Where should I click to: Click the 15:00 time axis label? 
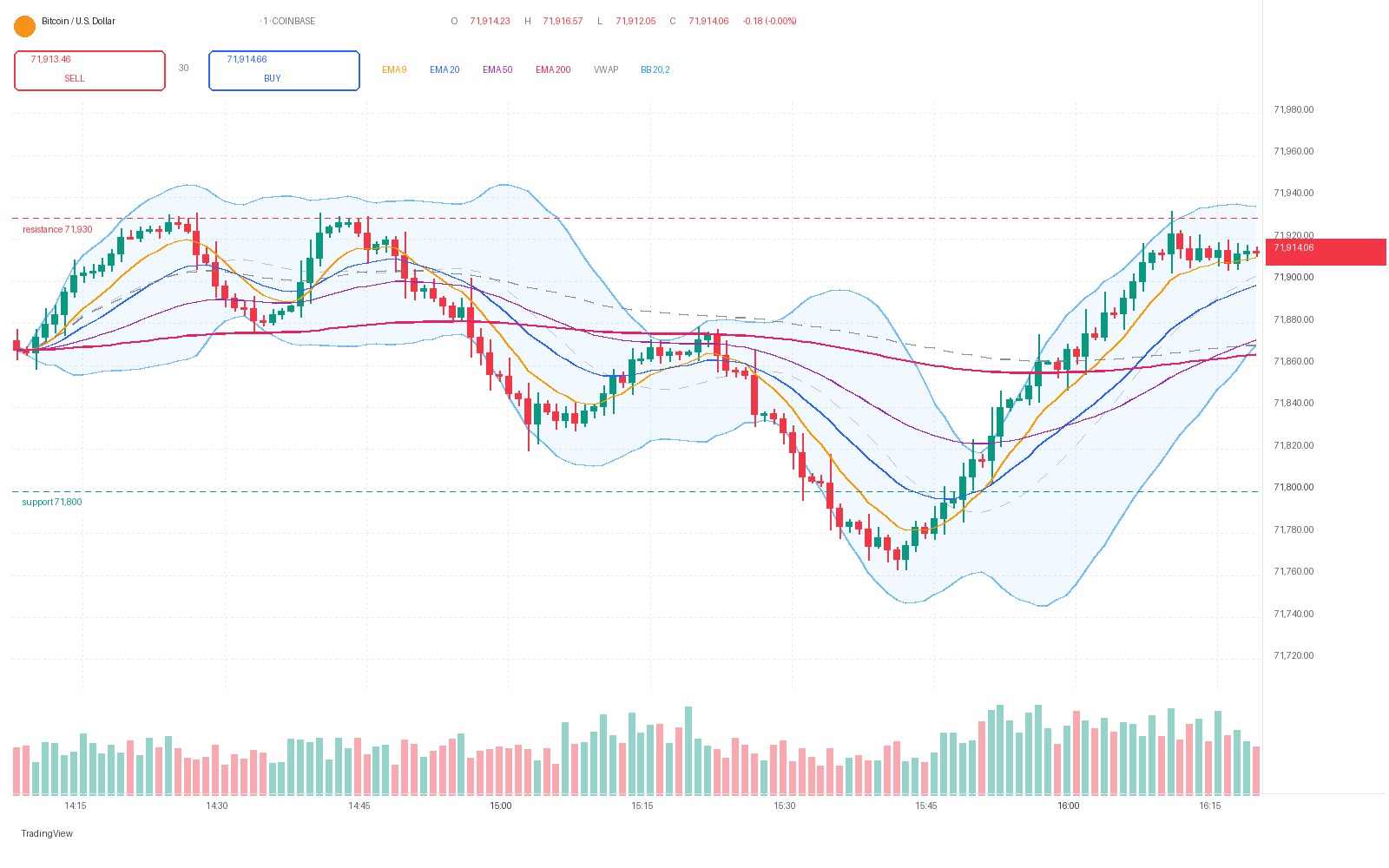tap(501, 806)
